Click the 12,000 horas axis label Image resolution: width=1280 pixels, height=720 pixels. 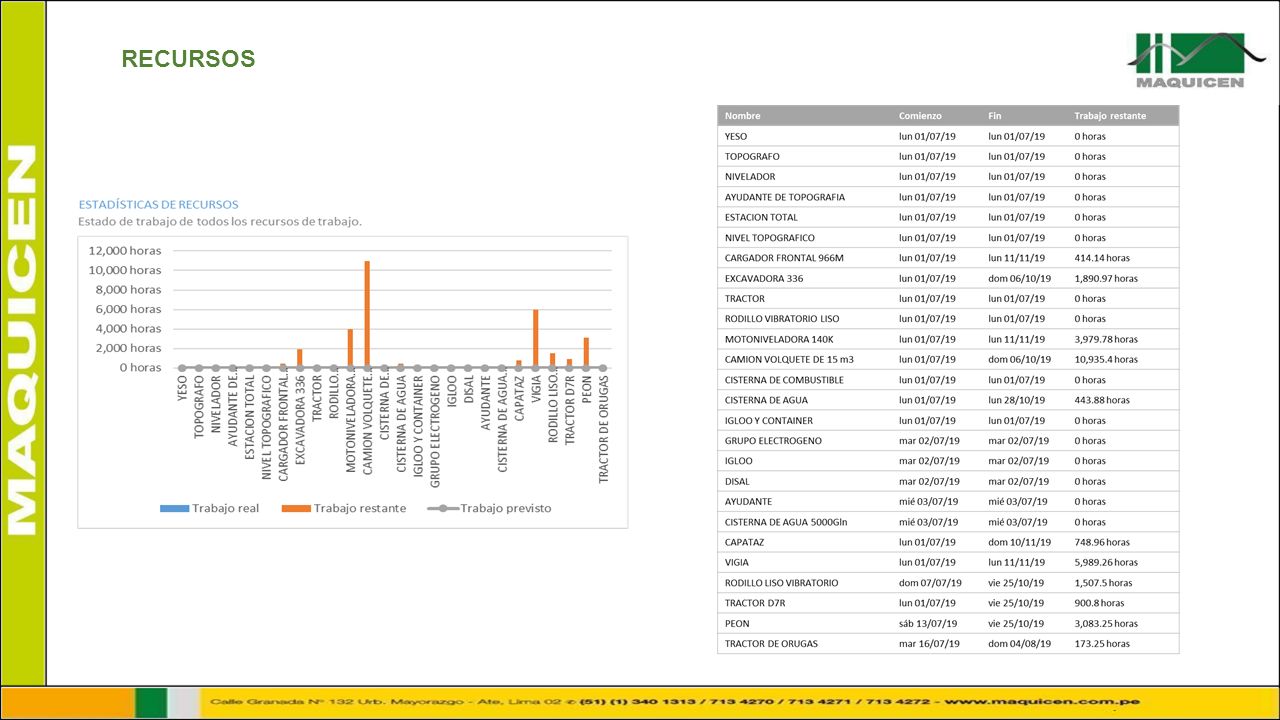pyautogui.click(x=125, y=251)
